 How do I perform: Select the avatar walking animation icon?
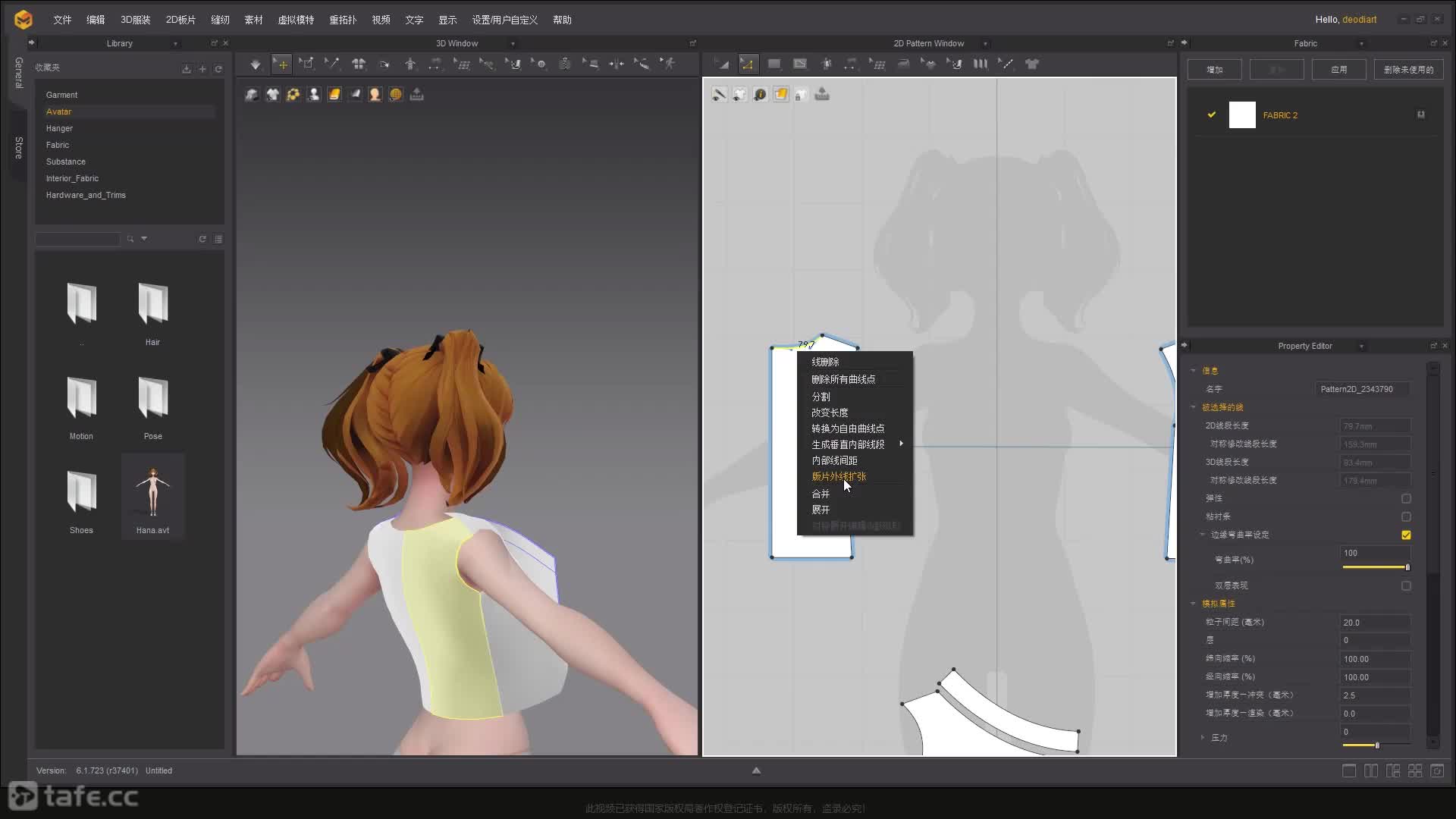668,64
